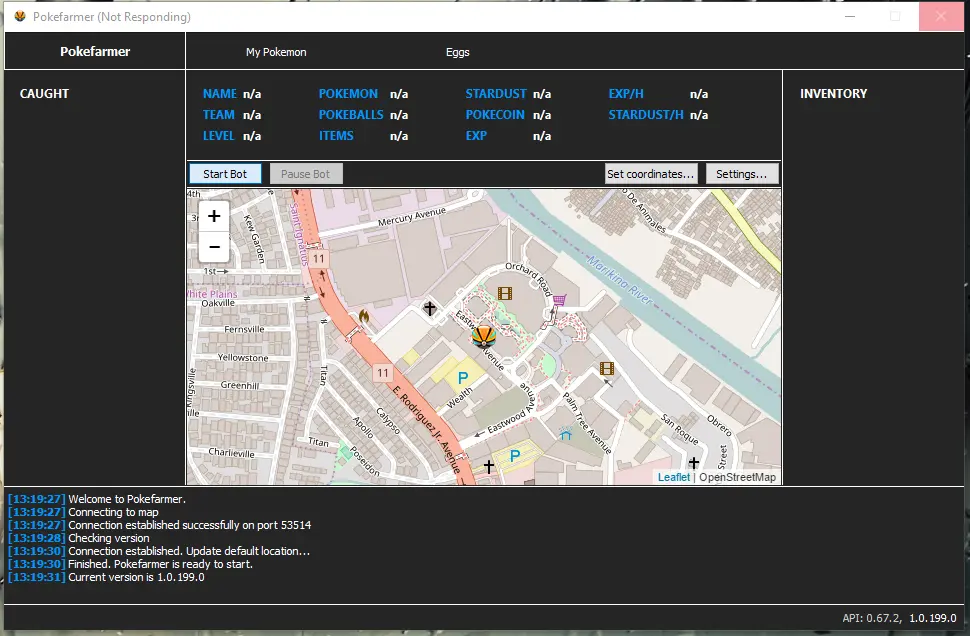970x636 pixels.
Task: Click the Pokefarmer app icon in title bar
Action: 20,16
